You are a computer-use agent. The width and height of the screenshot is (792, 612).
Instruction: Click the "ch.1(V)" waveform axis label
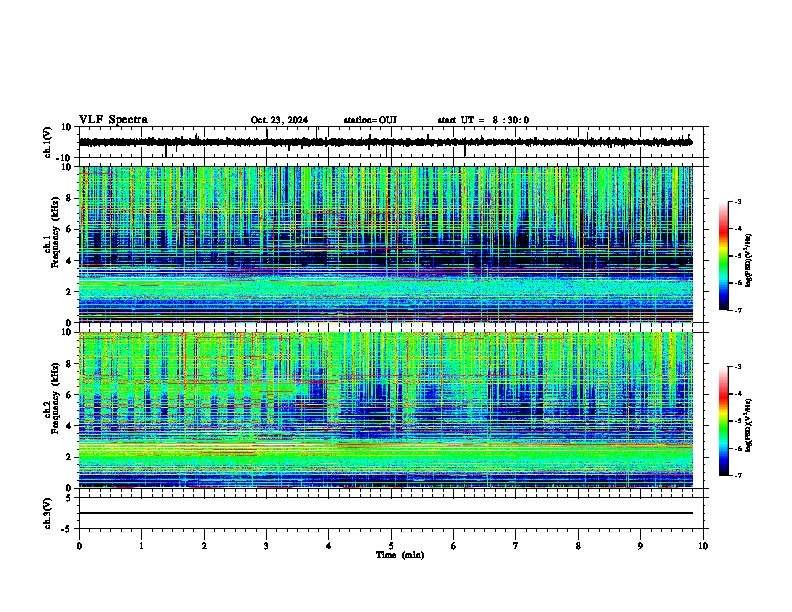48,142
